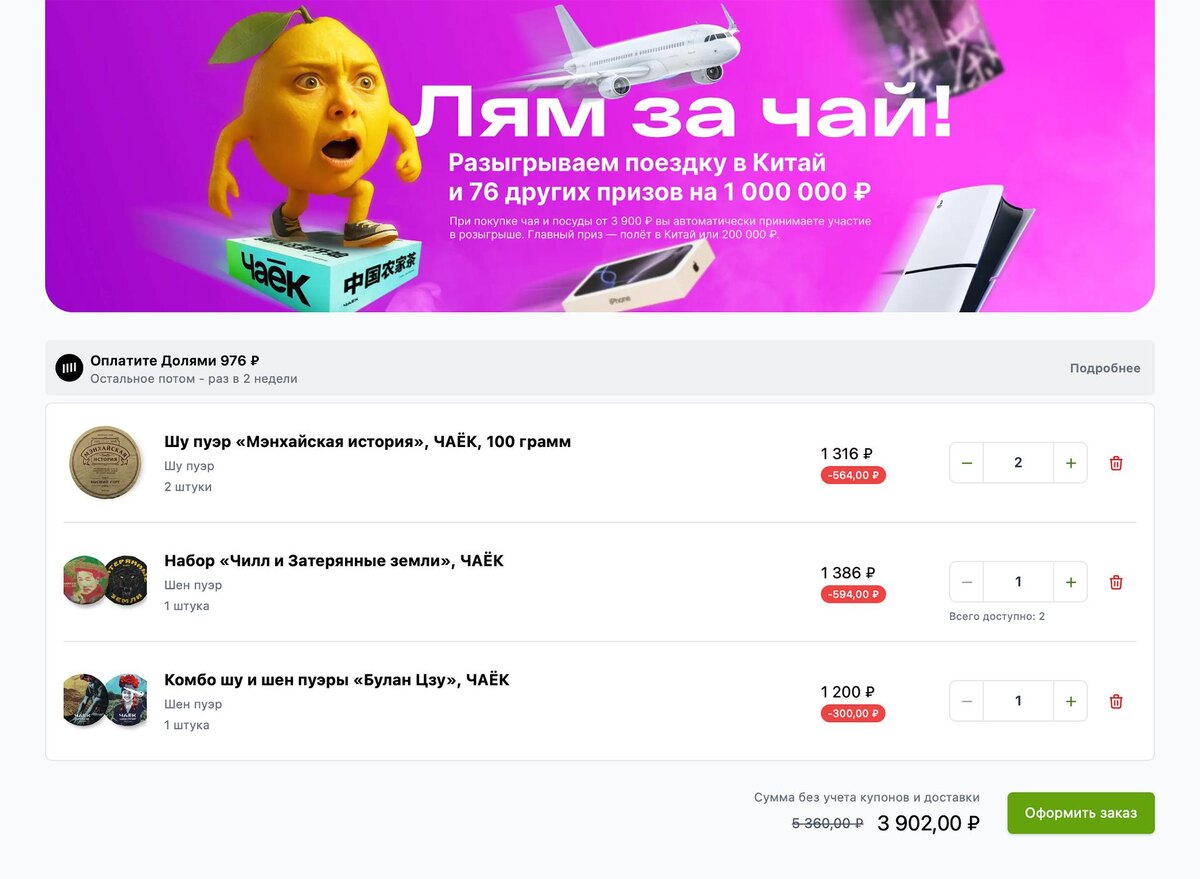Remove Набор «Чилл и Затерянные земли» via trash icon
Viewport: 1200px width, 879px height.
(x=1116, y=582)
